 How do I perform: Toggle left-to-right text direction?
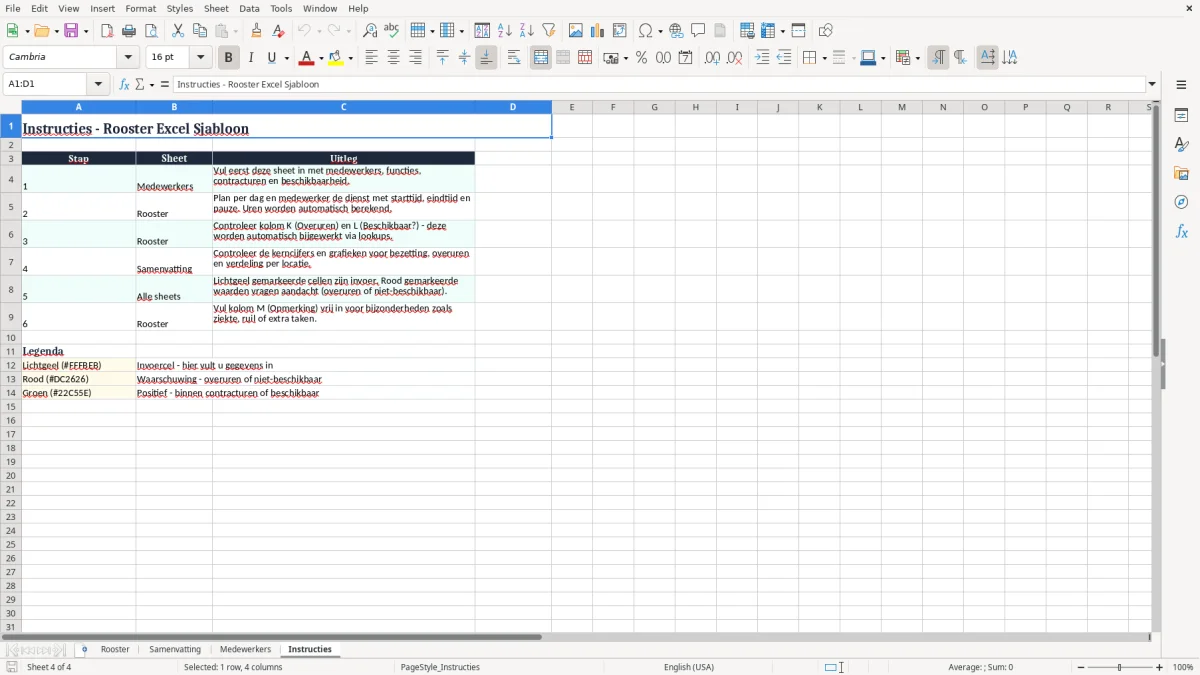(938, 58)
